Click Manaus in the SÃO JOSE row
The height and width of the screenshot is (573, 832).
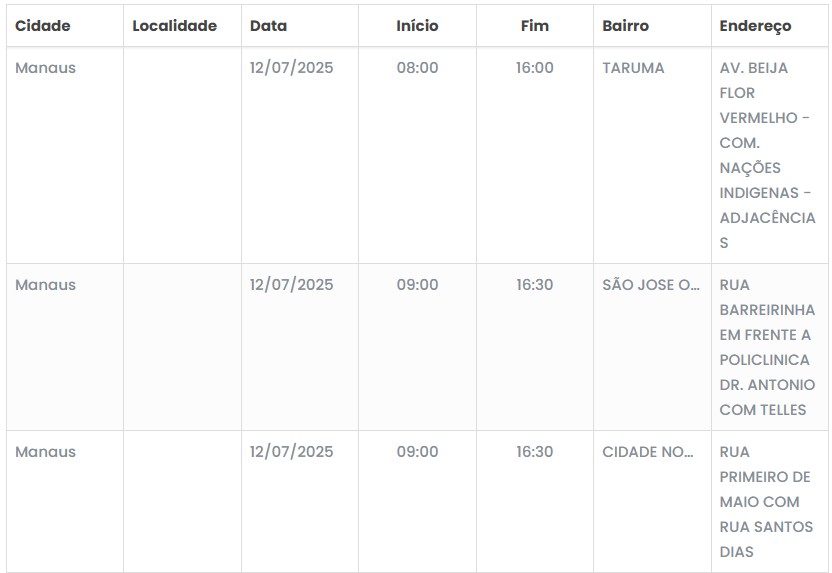[x=45, y=285]
